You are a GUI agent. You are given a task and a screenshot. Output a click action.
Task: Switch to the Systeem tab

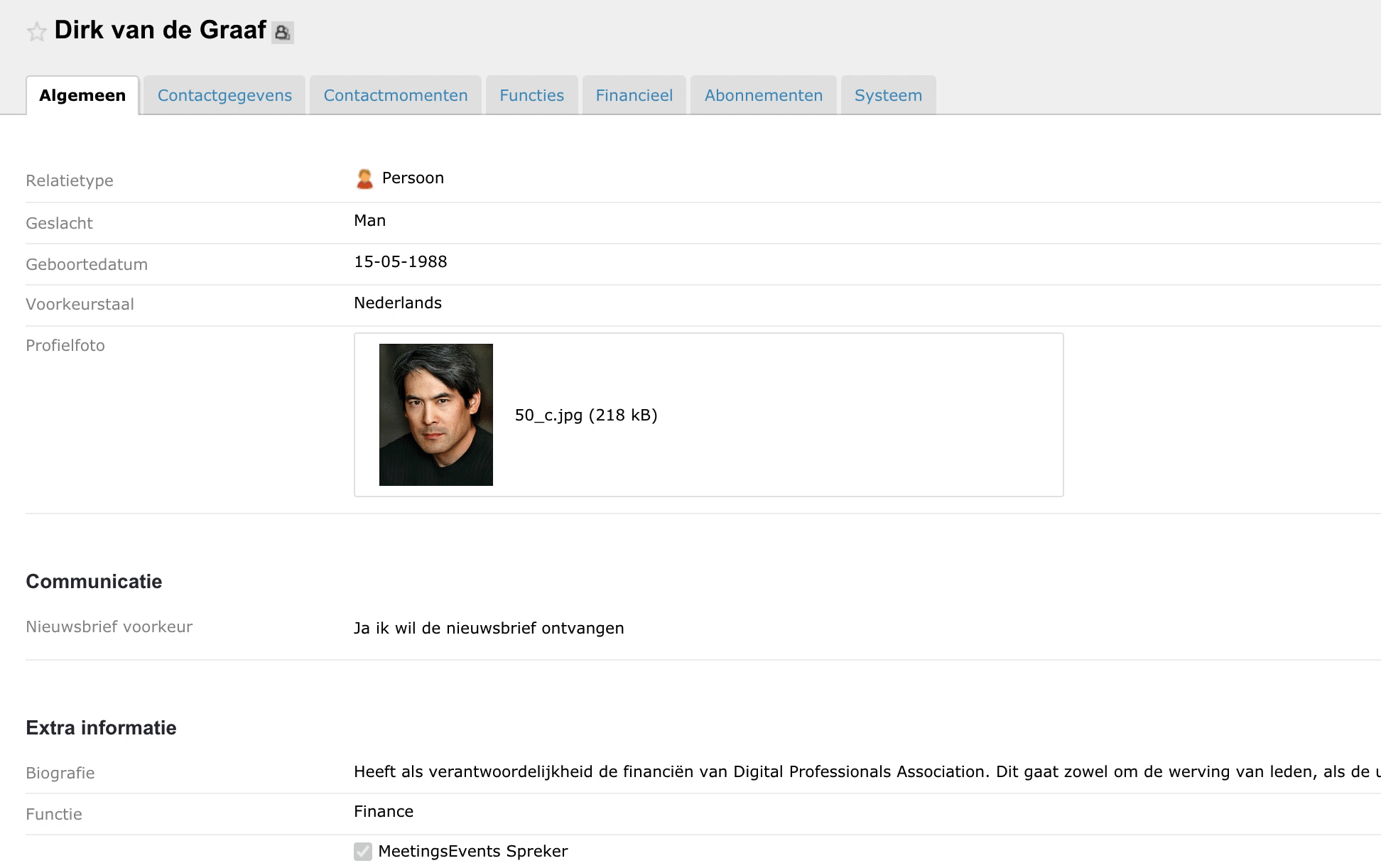click(x=888, y=96)
